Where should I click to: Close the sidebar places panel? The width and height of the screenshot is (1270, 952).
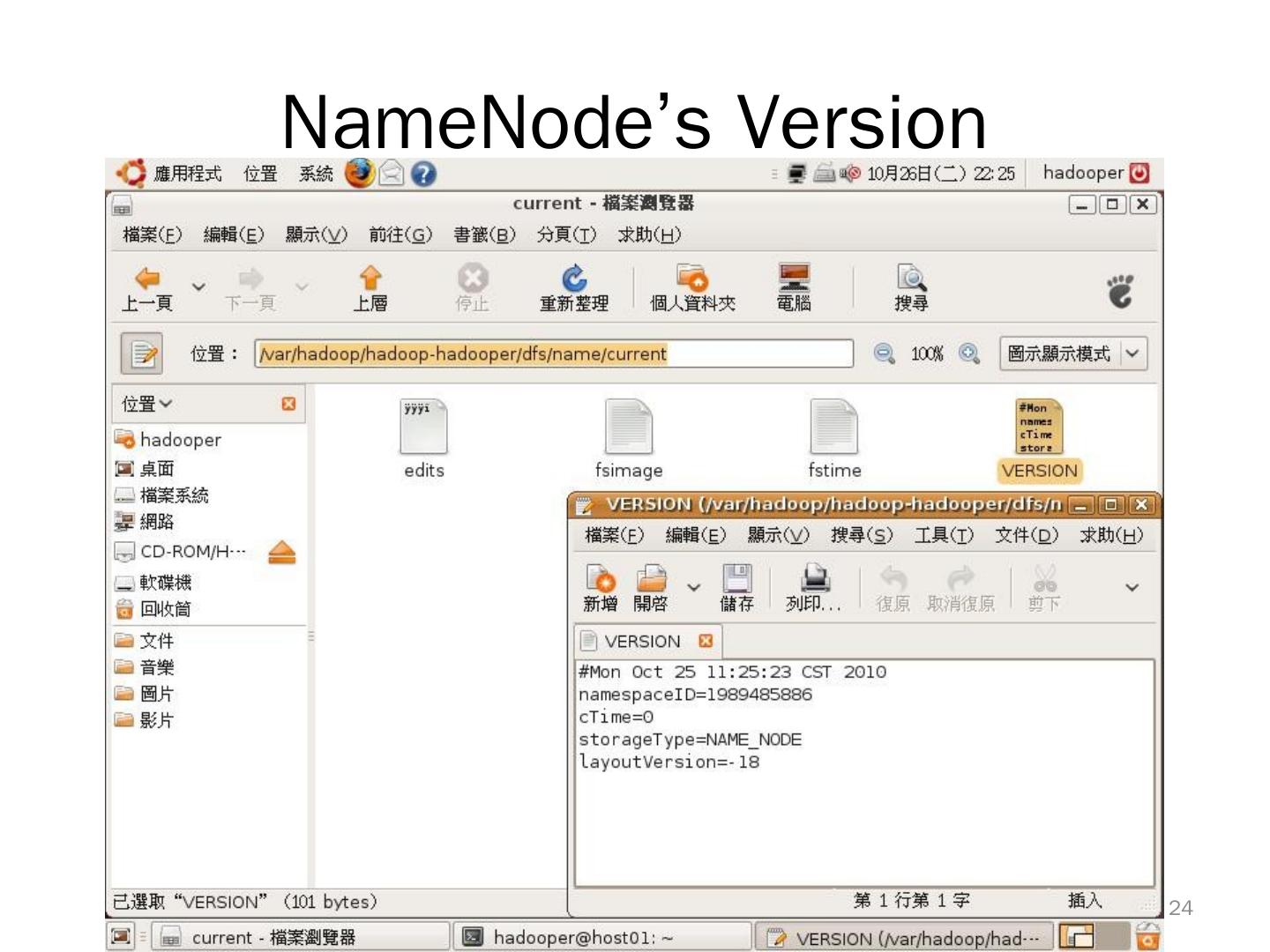[x=288, y=404]
